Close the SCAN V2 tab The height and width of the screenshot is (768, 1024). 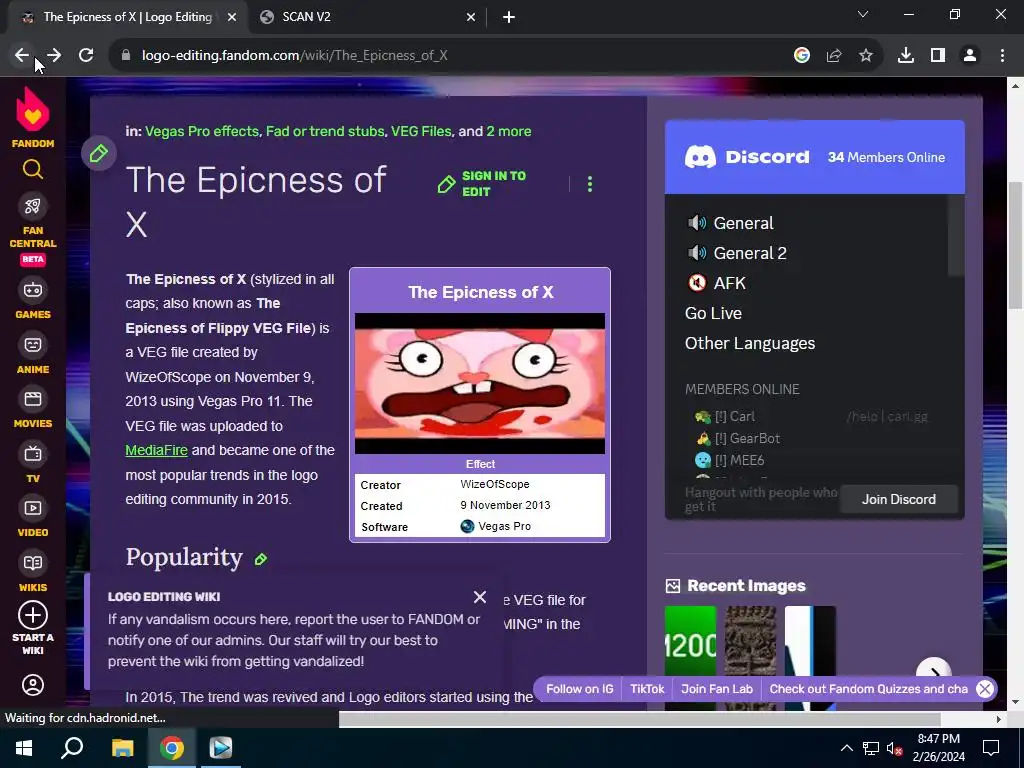coord(471,17)
